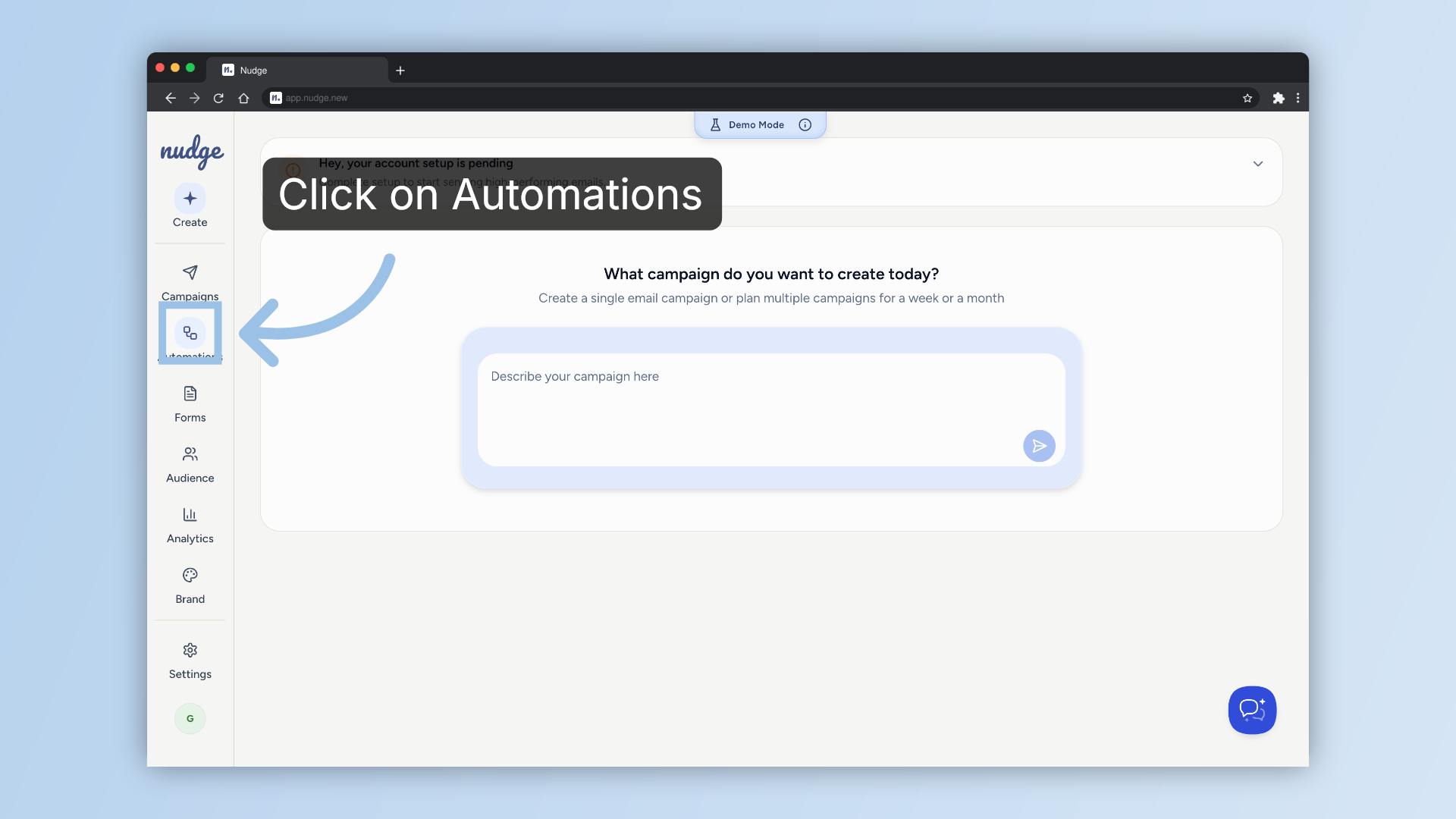Click the Analytics label in sidebar
Viewport: 1456px width, 819px height.
pyautogui.click(x=190, y=539)
